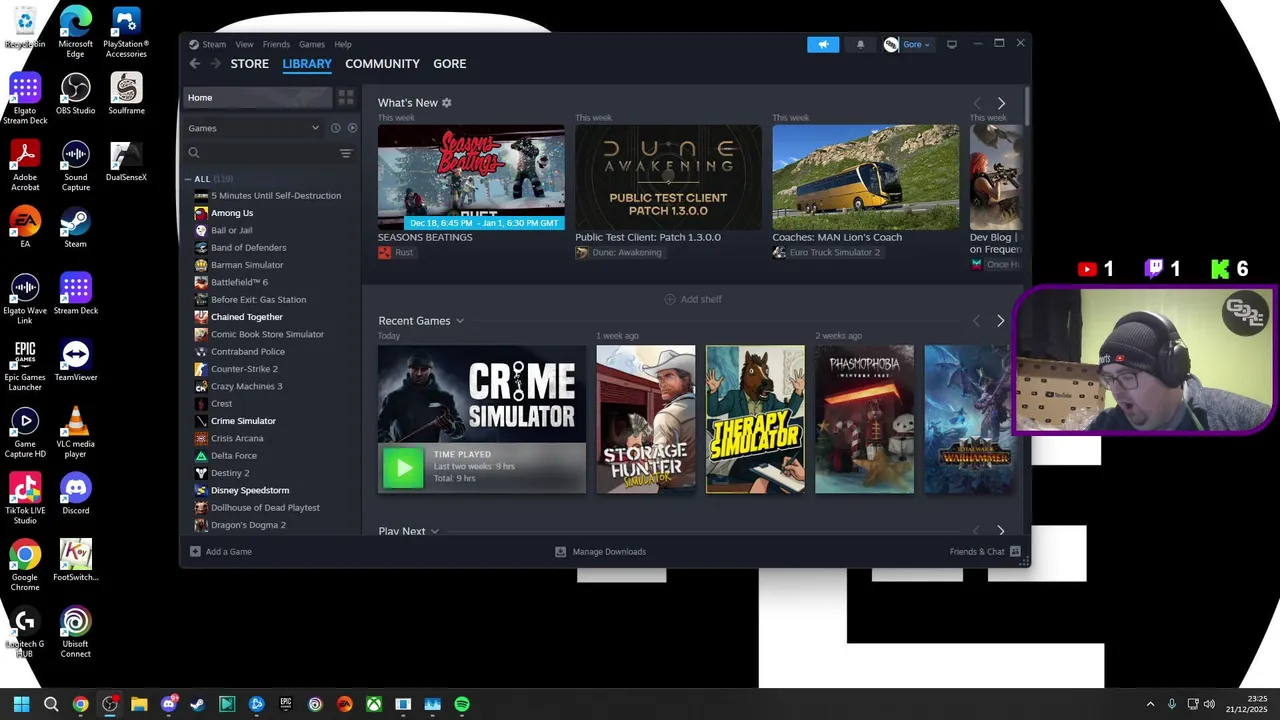Open Crime Simulator large game banner
Screen dimensions: 1280x720
[482, 394]
